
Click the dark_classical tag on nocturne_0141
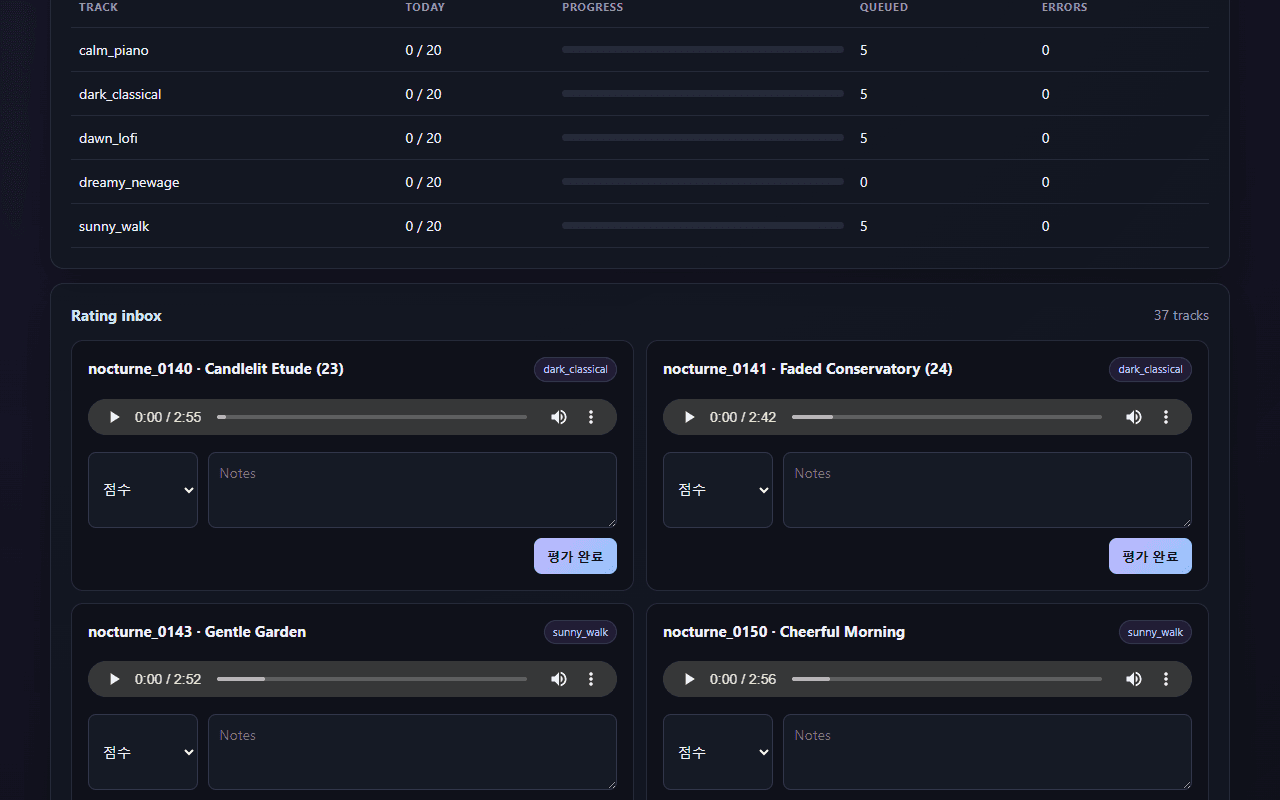coord(1150,370)
